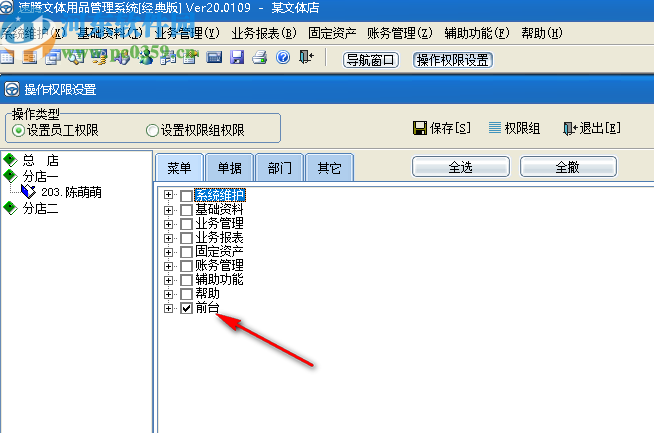654x433 pixels.
Task: Click the orange form toolbar icon
Action: (30, 58)
